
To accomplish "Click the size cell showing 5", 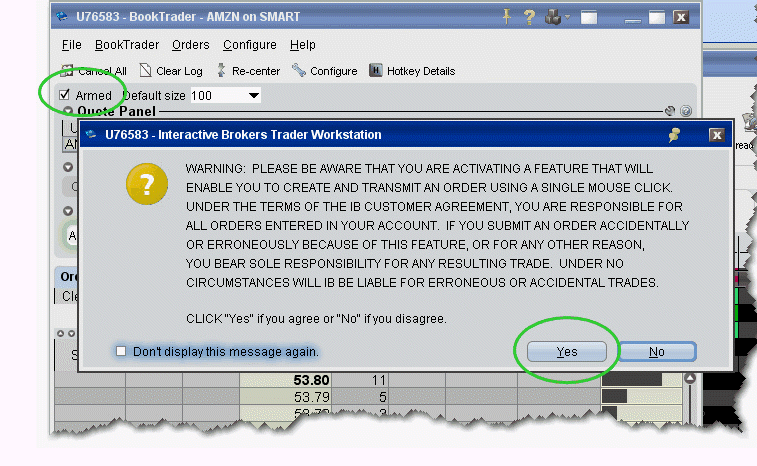I will [x=360, y=397].
